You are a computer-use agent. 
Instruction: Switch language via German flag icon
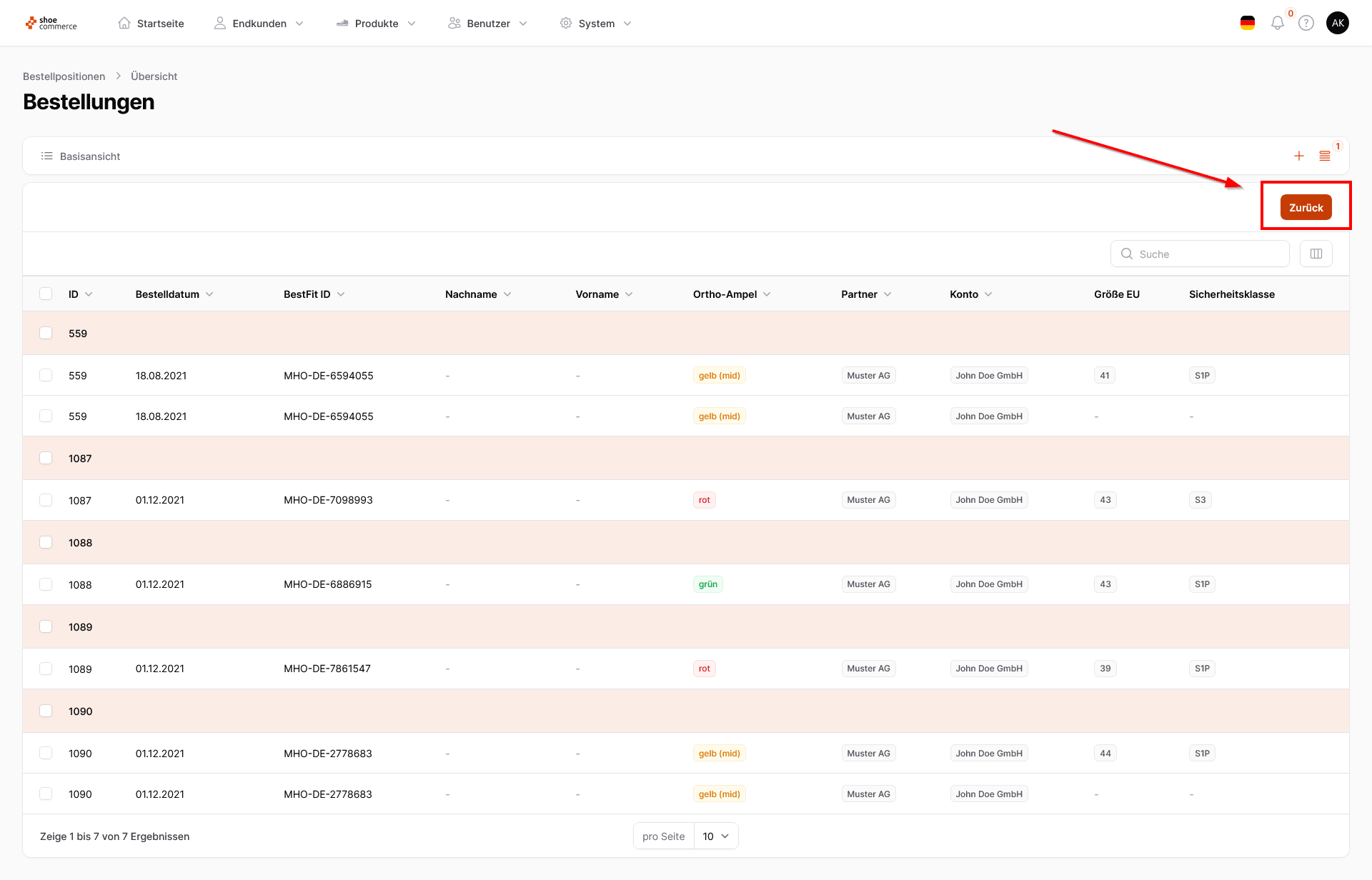[1248, 23]
